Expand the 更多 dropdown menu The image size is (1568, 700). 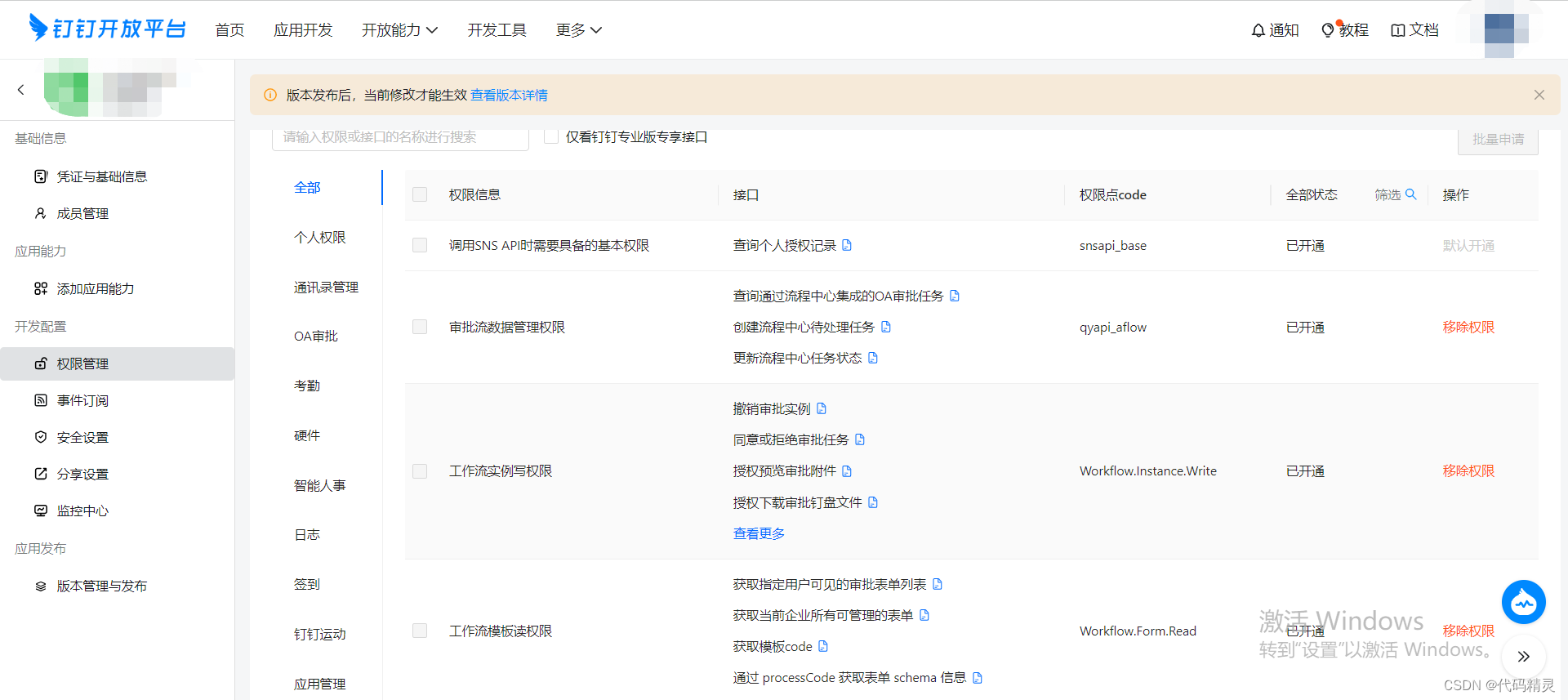coord(579,30)
